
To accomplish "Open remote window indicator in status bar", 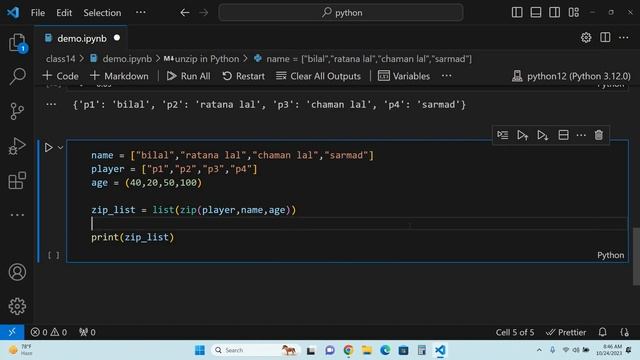I will click(x=12, y=332).
